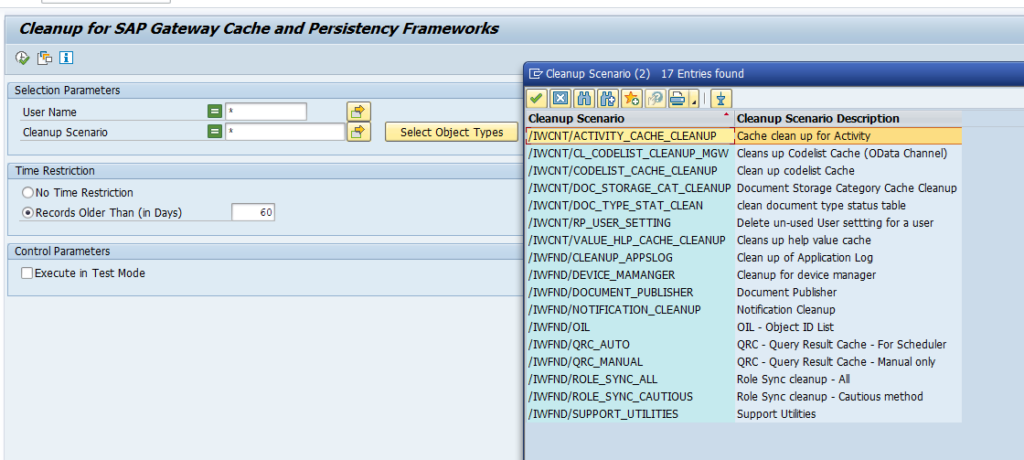Select the Records Older Than radio button
The width and height of the screenshot is (1024, 460).
tap(27, 213)
